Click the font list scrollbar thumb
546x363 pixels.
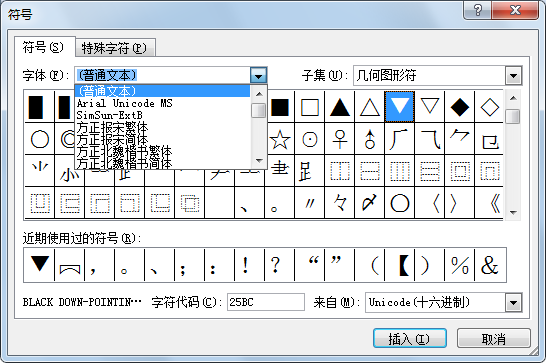point(258,110)
